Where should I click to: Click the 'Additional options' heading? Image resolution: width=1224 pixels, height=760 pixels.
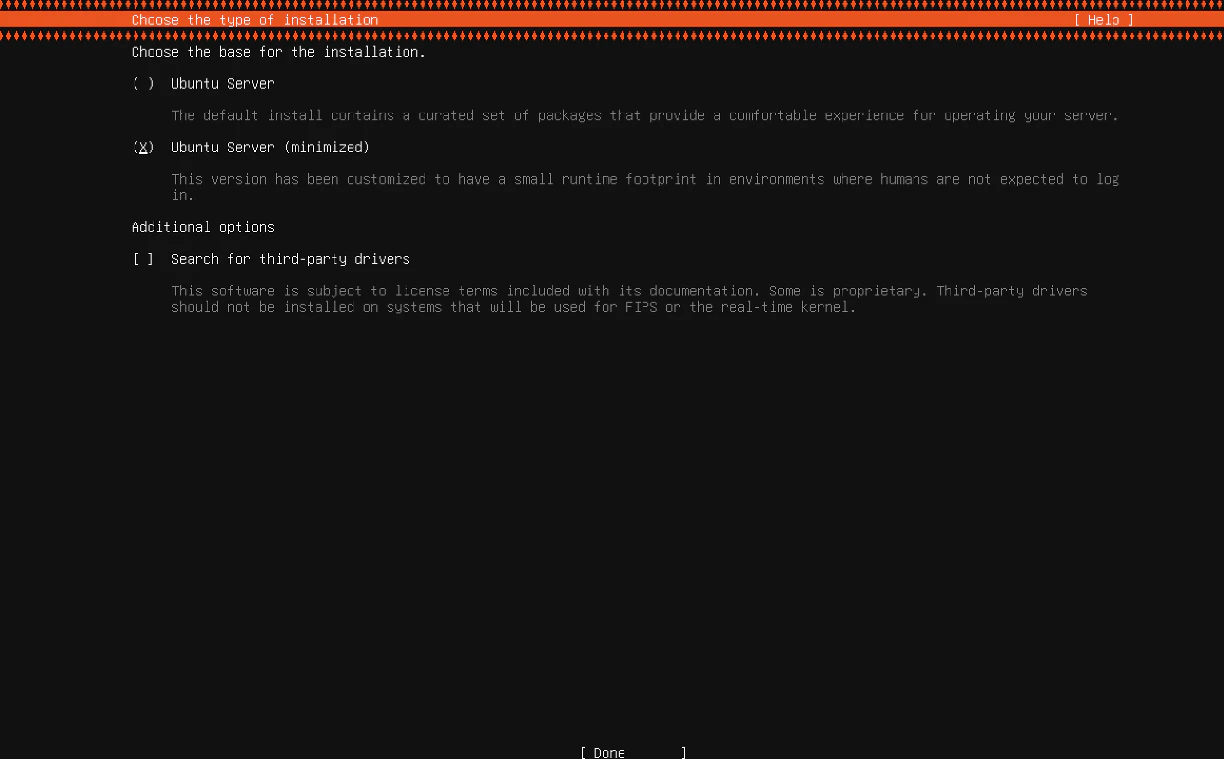click(203, 228)
